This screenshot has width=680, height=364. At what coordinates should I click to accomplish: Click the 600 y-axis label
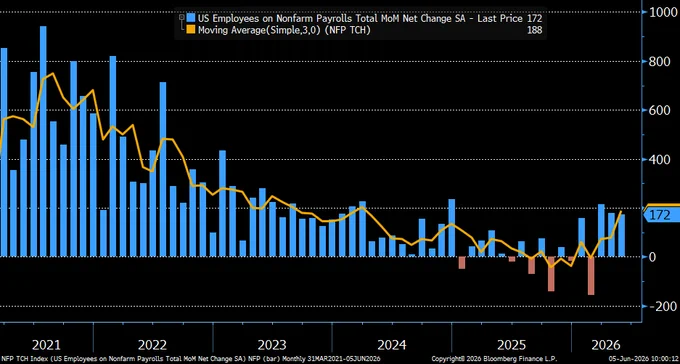660,110
